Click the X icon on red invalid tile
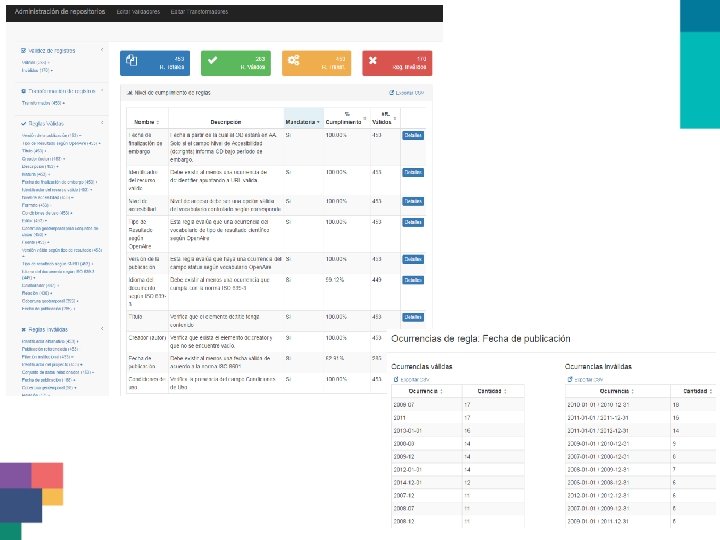Image resolution: width=720 pixels, height=540 pixels. [373, 60]
